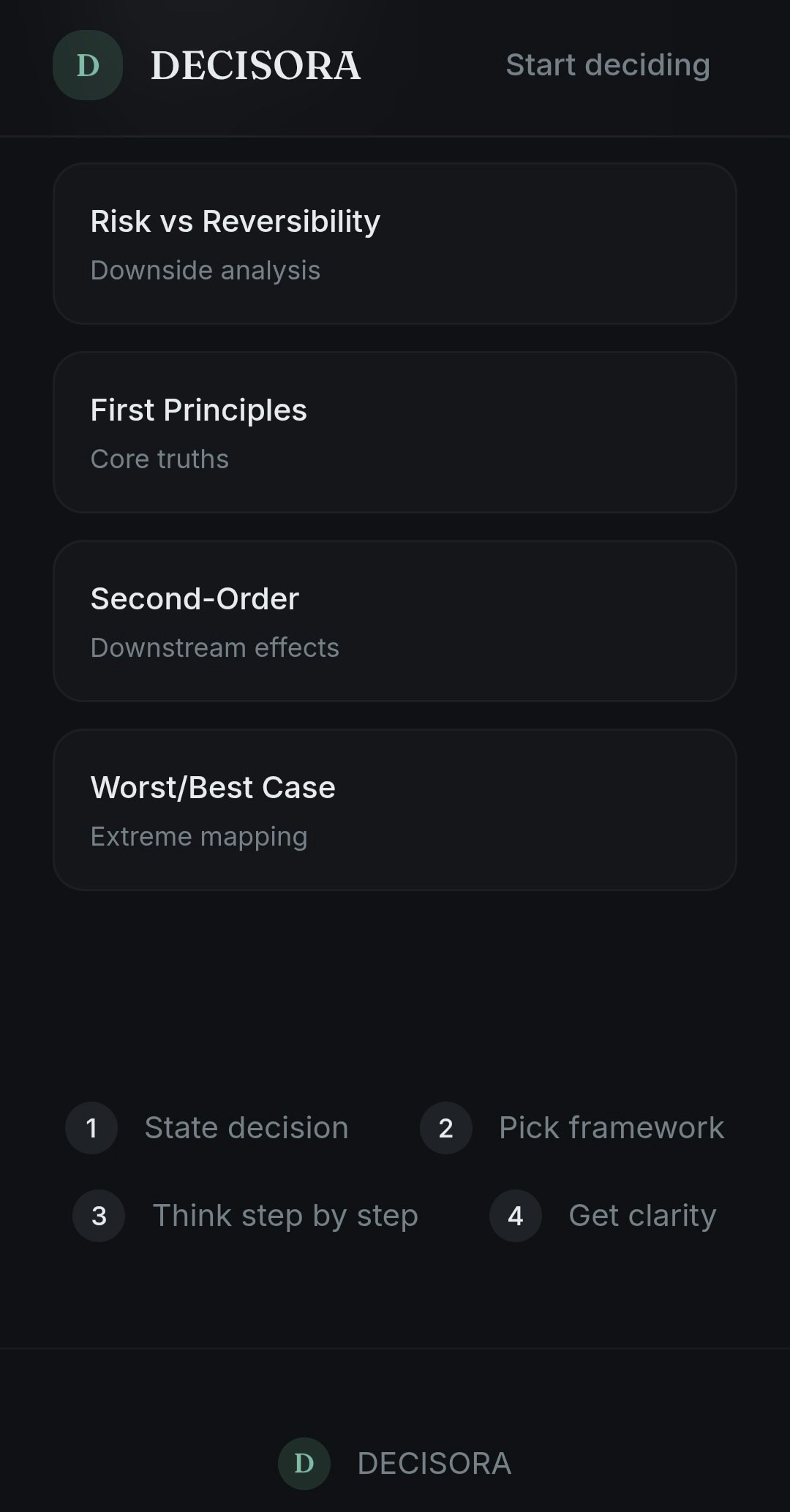Click the Downside analysis subtitle
The image size is (790, 1512).
[x=205, y=270]
